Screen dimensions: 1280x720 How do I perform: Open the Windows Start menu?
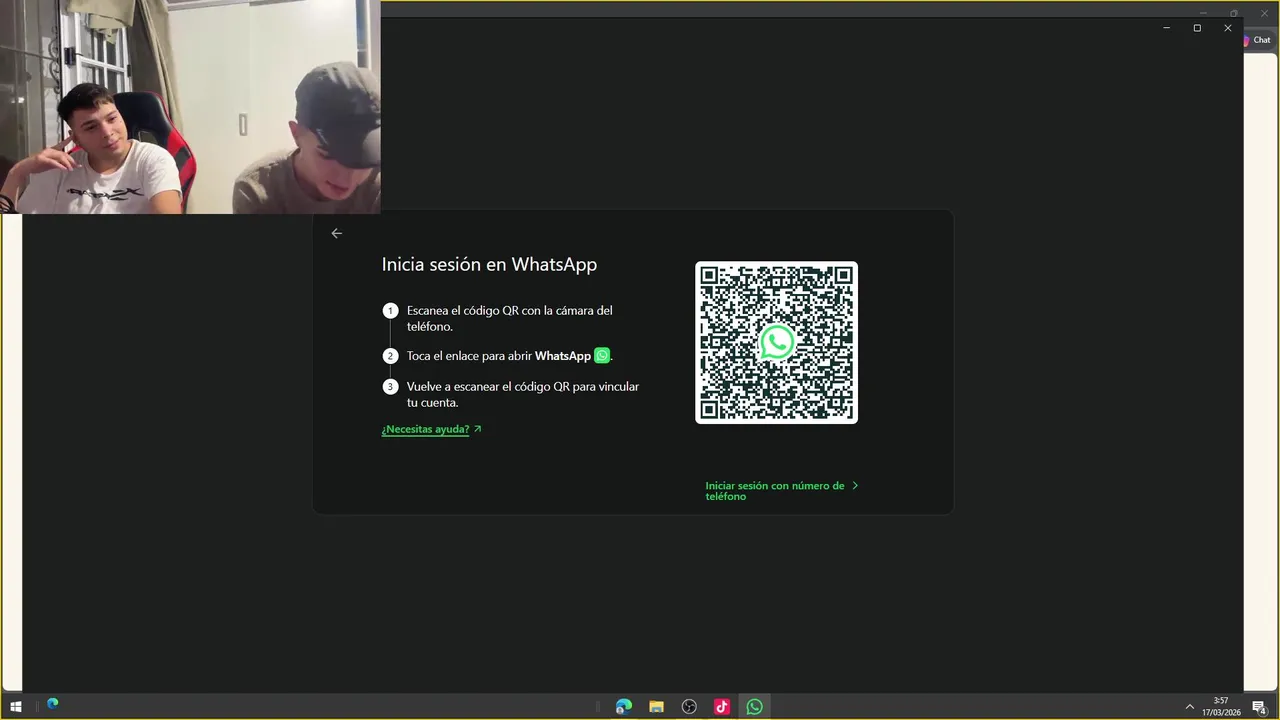pos(16,707)
